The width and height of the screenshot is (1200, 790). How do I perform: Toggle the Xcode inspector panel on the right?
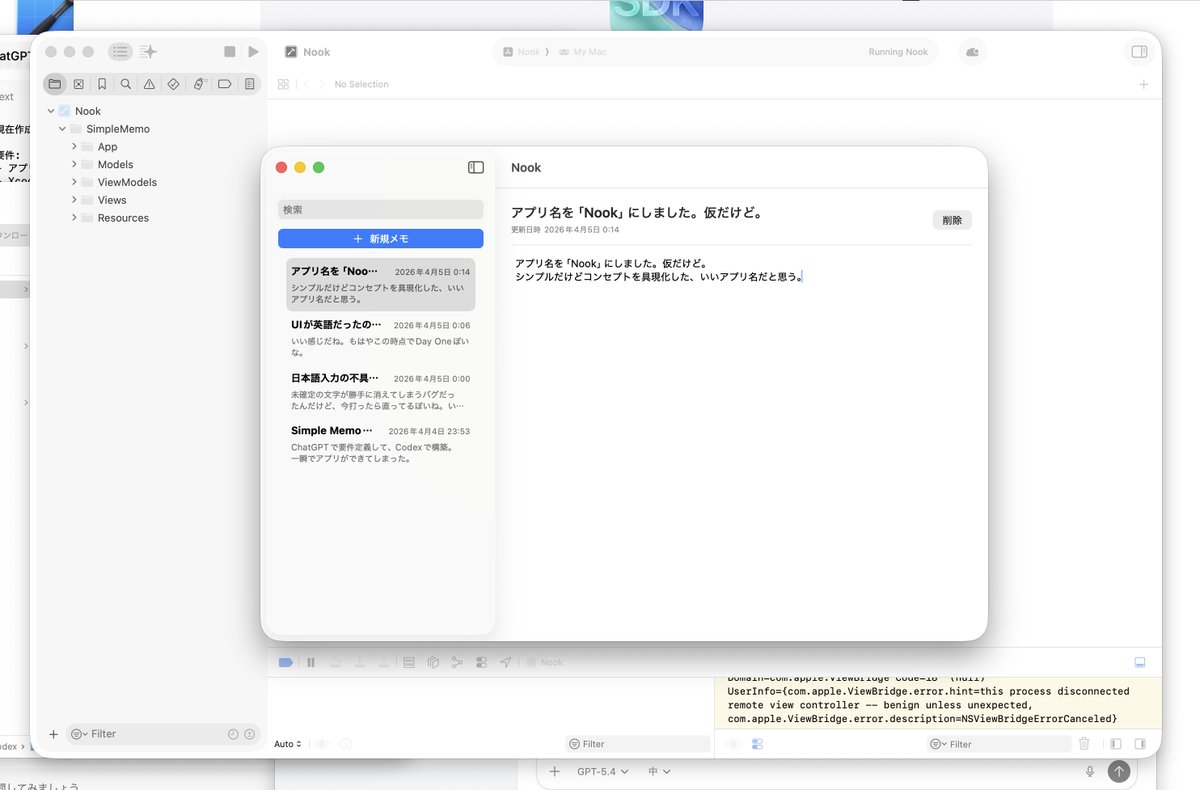point(1139,52)
